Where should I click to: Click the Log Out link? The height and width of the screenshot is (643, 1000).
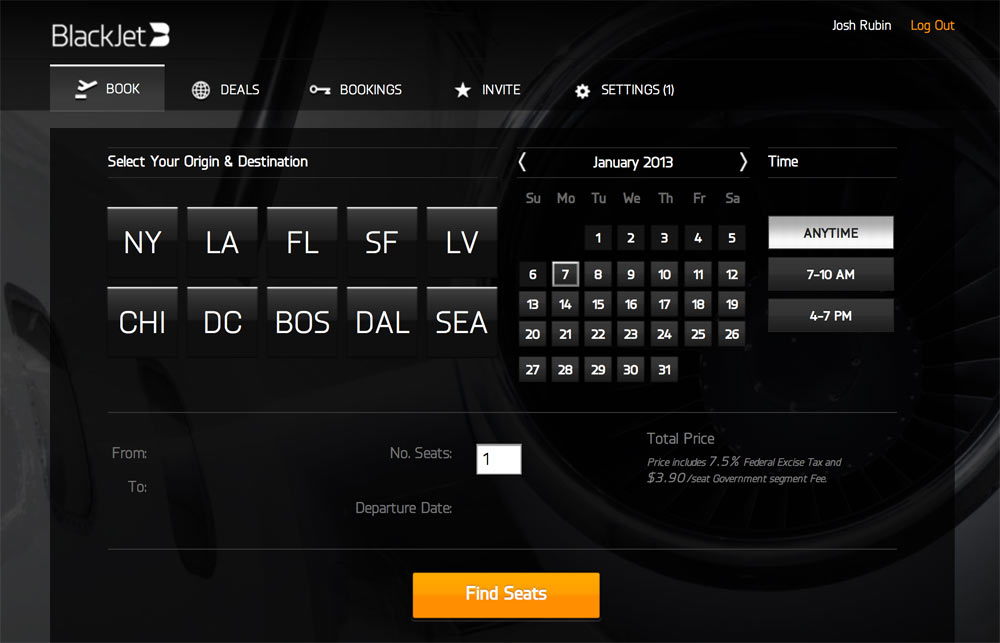click(x=931, y=25)
